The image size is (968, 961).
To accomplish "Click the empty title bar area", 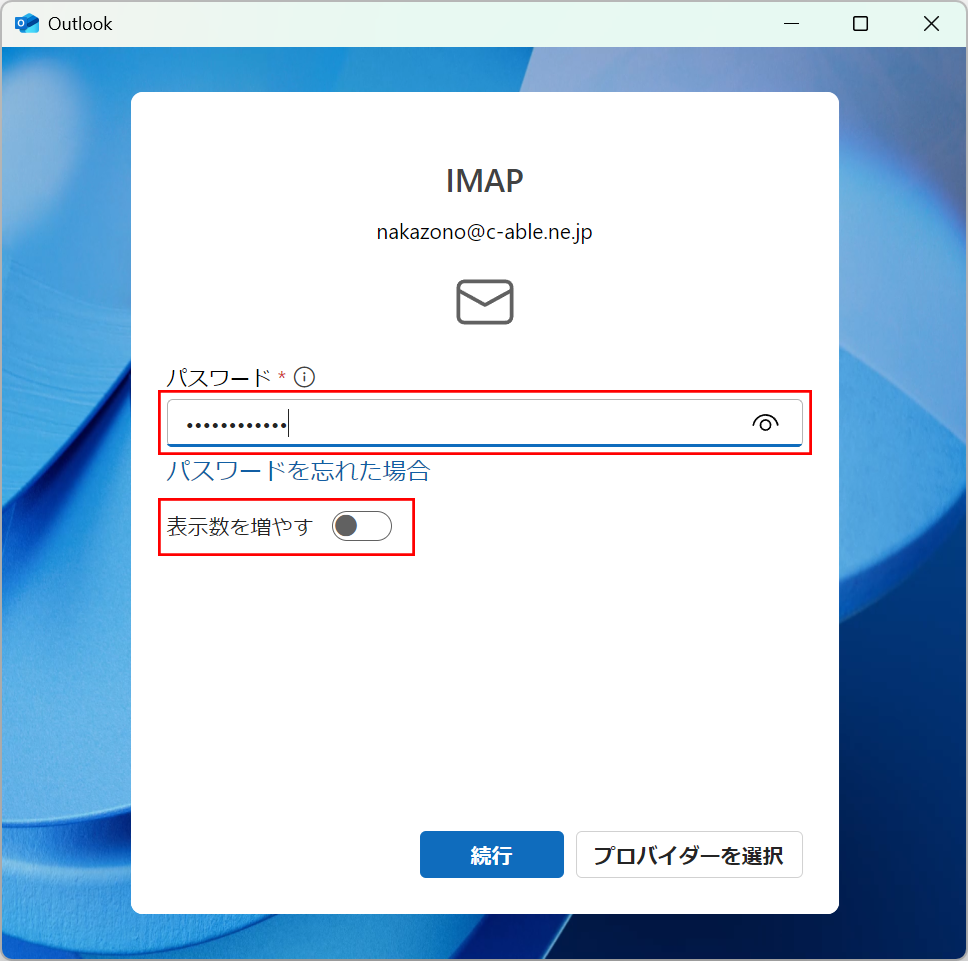I will [450, 24].
